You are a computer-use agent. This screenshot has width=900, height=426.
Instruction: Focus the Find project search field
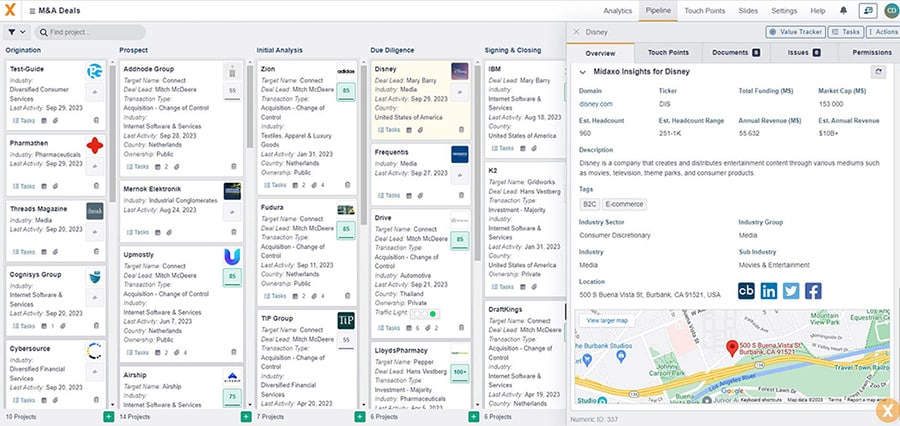click(x=90, y=32)
